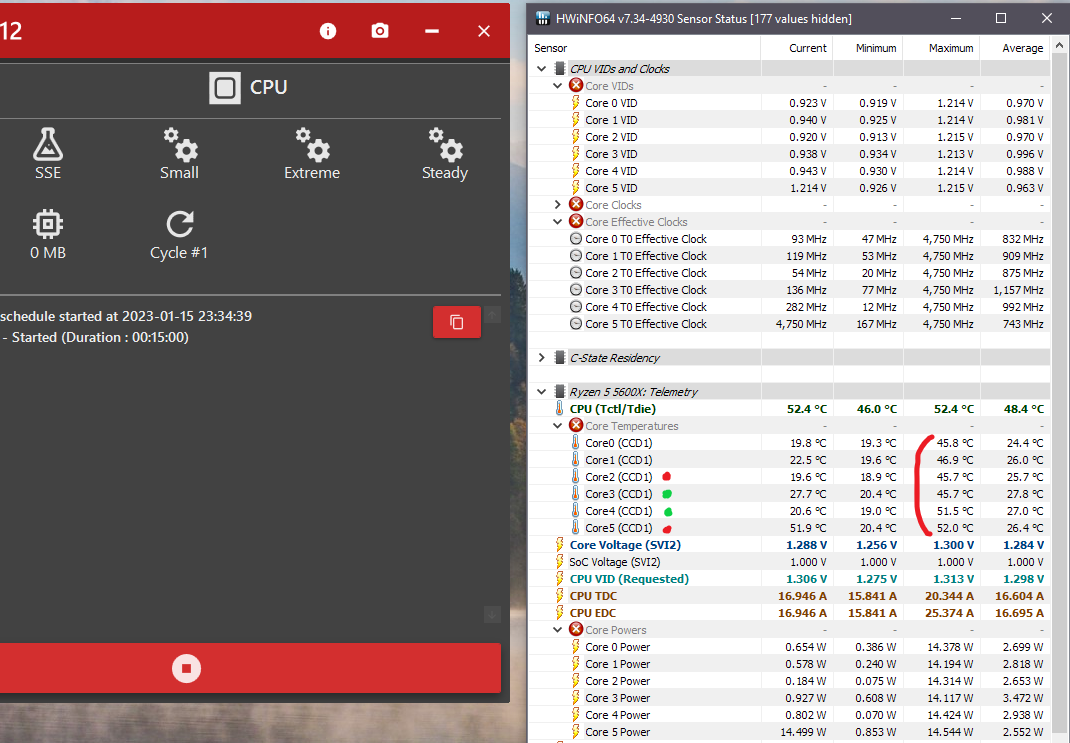This screenshot has height=743, width=1070.
Task: Click the Core 0 Power lightning icon
Action: click(576, 647)
